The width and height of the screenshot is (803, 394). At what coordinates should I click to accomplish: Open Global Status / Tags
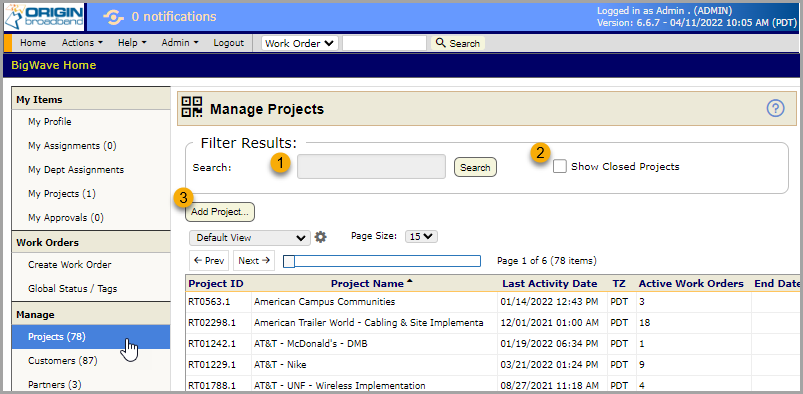[x=72, y=289]
